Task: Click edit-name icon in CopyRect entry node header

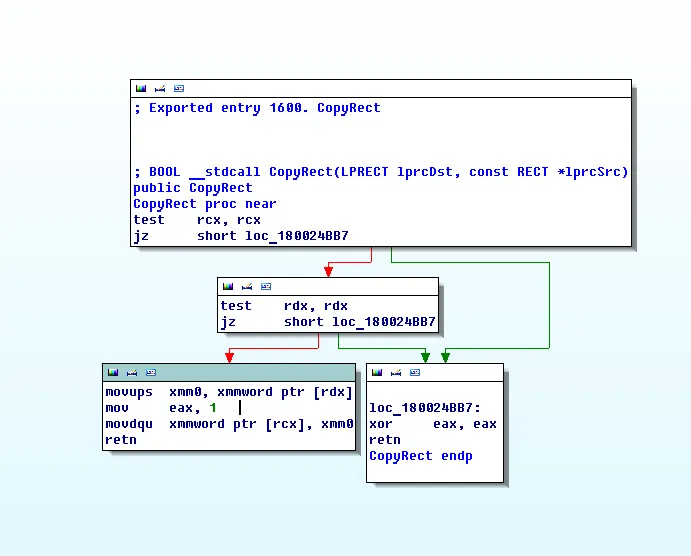Action: point(160,89)
